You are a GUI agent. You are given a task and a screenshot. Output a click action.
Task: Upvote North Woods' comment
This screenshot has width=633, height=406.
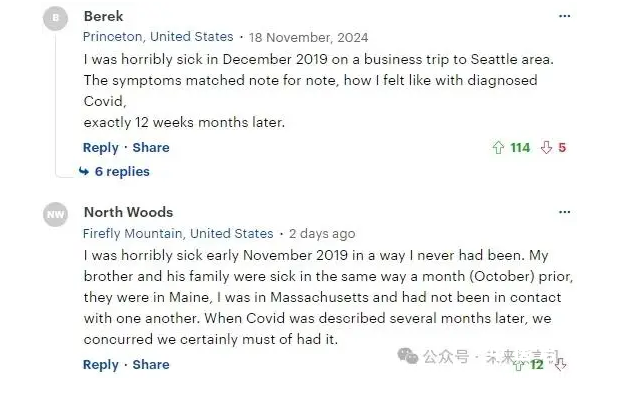click(519, 365)
